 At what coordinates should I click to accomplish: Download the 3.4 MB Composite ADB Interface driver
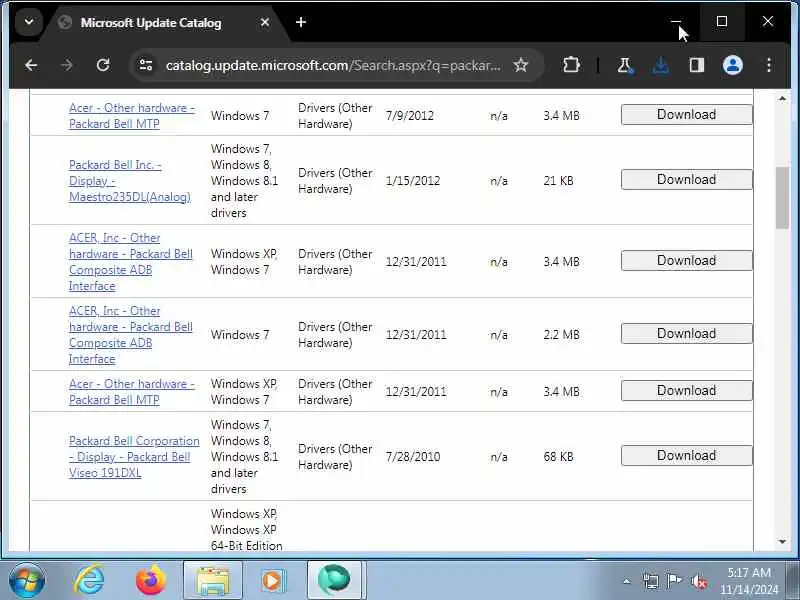click(686, 261)
